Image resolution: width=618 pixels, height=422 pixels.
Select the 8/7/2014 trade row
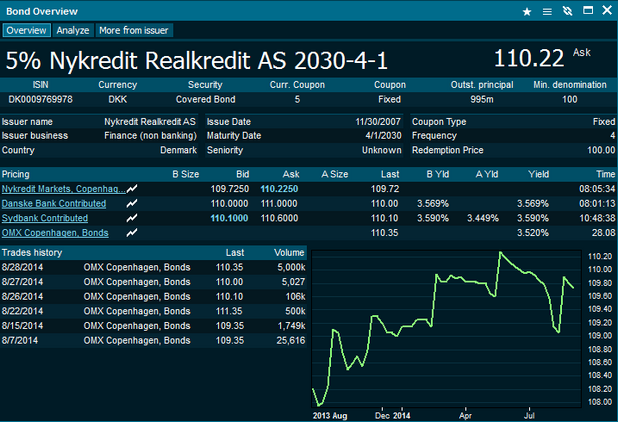tap(153, 340)
